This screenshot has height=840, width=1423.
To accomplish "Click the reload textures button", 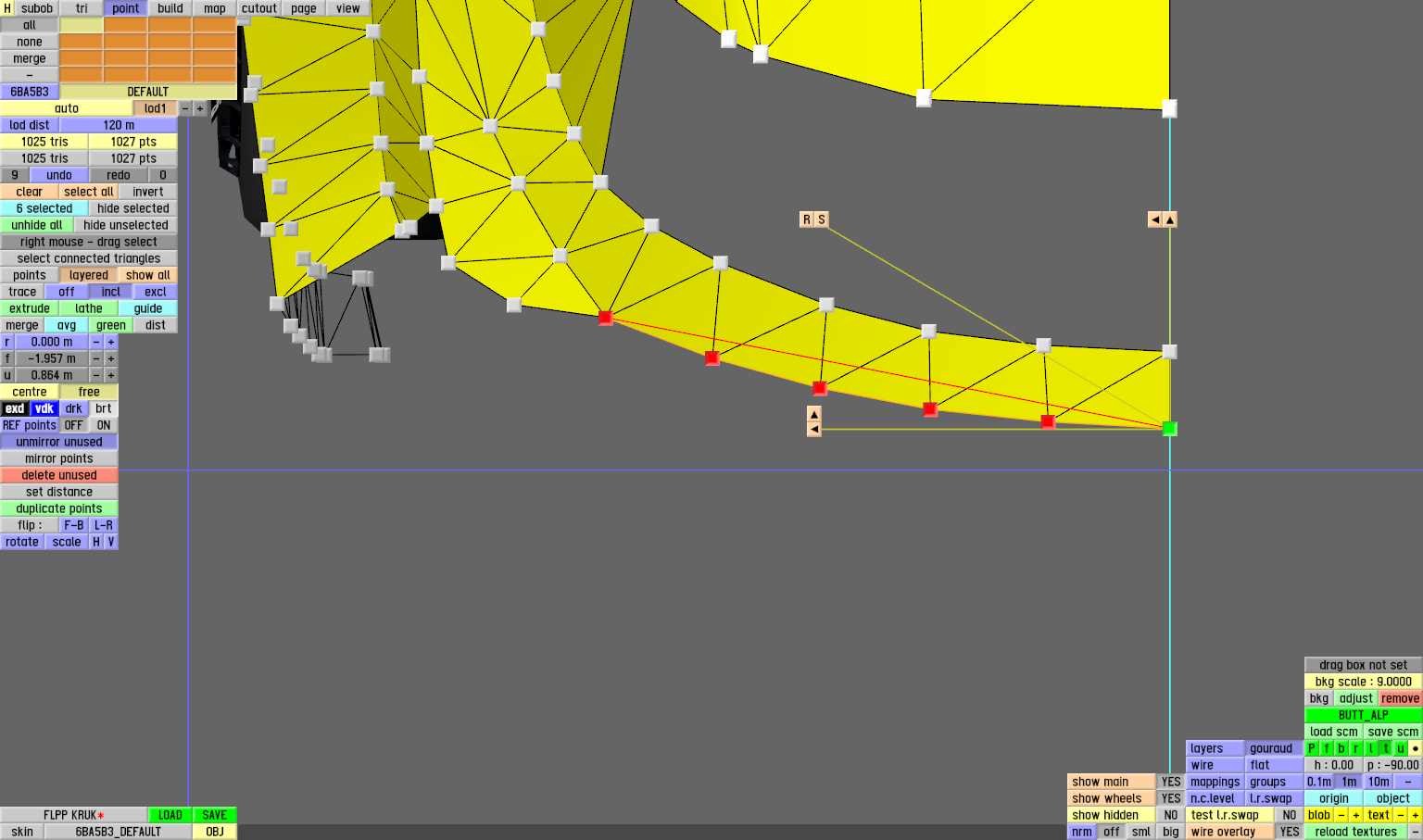I will 1356,832.
